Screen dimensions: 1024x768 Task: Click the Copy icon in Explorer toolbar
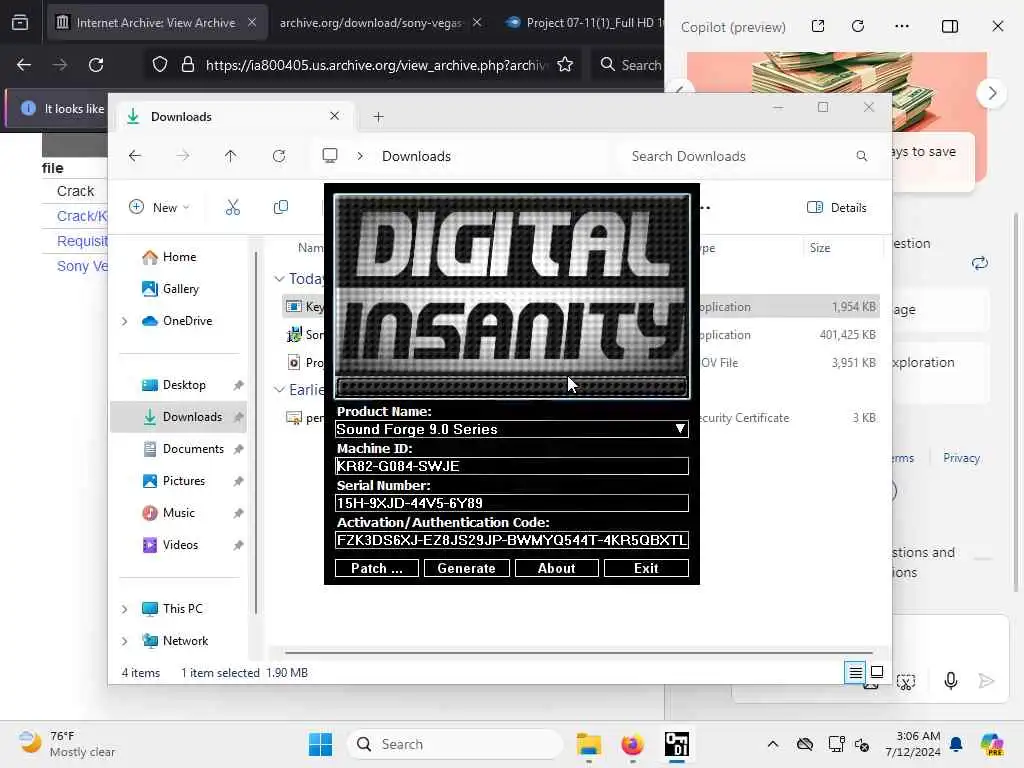281,208
